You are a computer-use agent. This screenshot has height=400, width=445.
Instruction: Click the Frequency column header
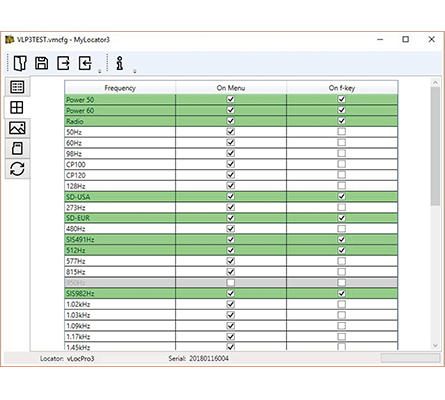pyautogui.click(x=120, y=88)
